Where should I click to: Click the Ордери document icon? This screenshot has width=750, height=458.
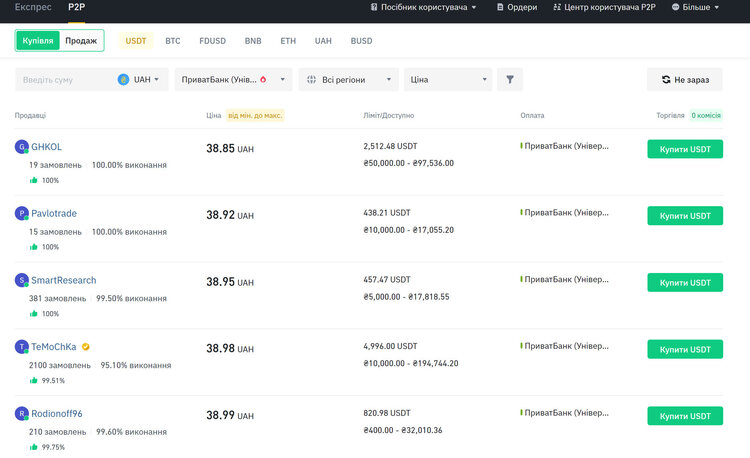(x=500, y=7)
